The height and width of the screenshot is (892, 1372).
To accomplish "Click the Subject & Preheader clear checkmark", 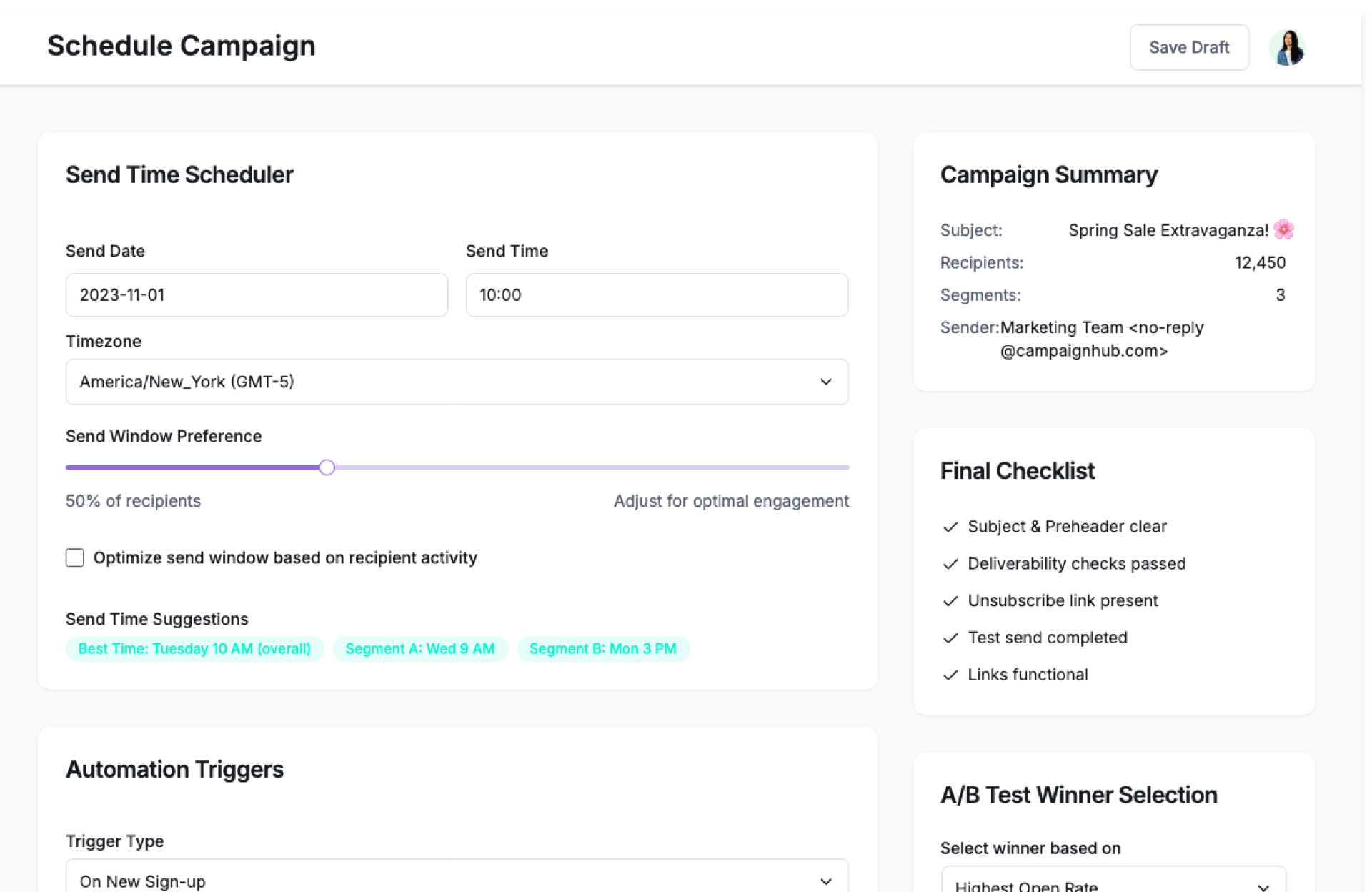I will 950,527.
